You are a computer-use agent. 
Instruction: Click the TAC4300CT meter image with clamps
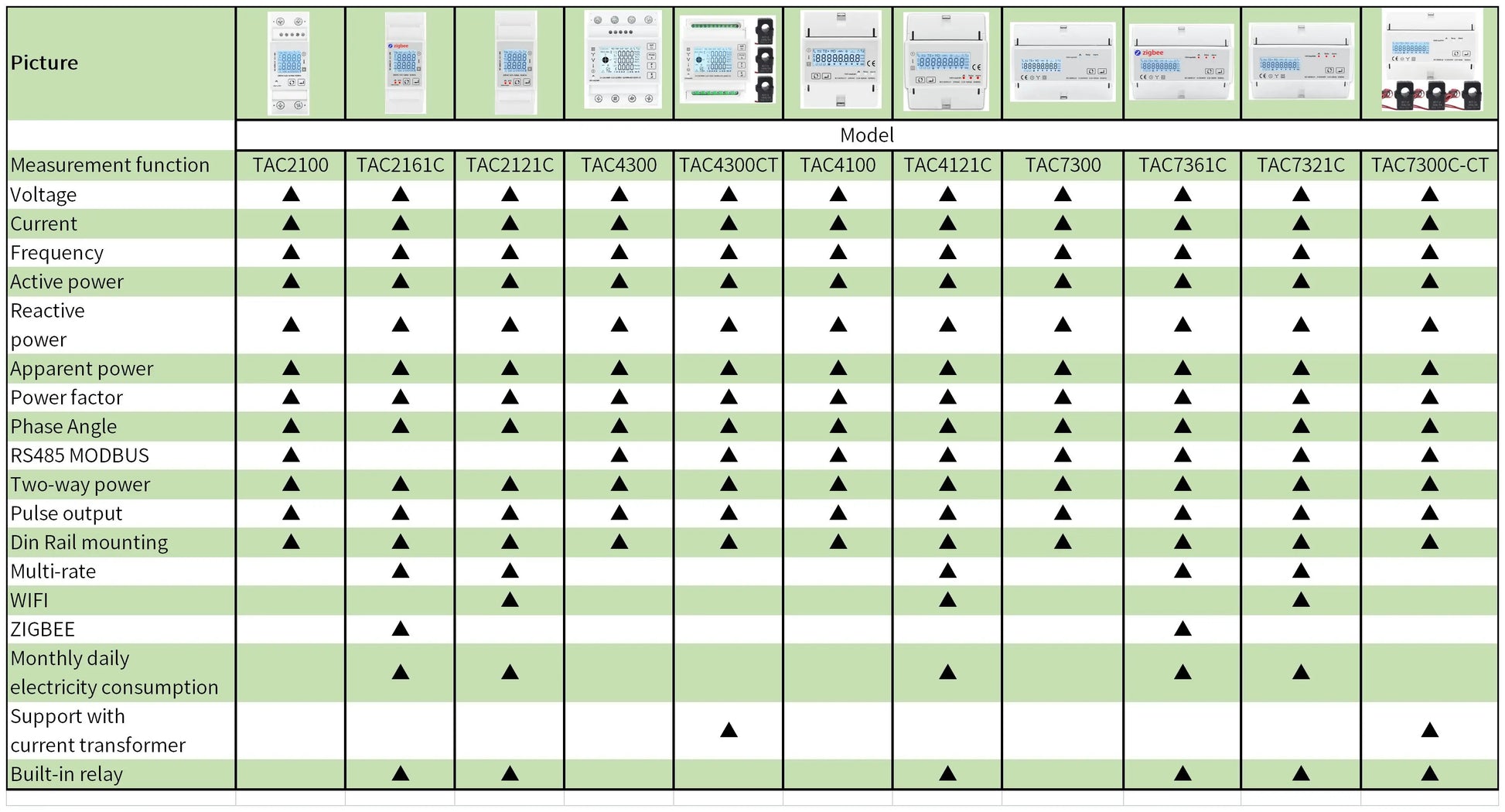coord(727,62)
